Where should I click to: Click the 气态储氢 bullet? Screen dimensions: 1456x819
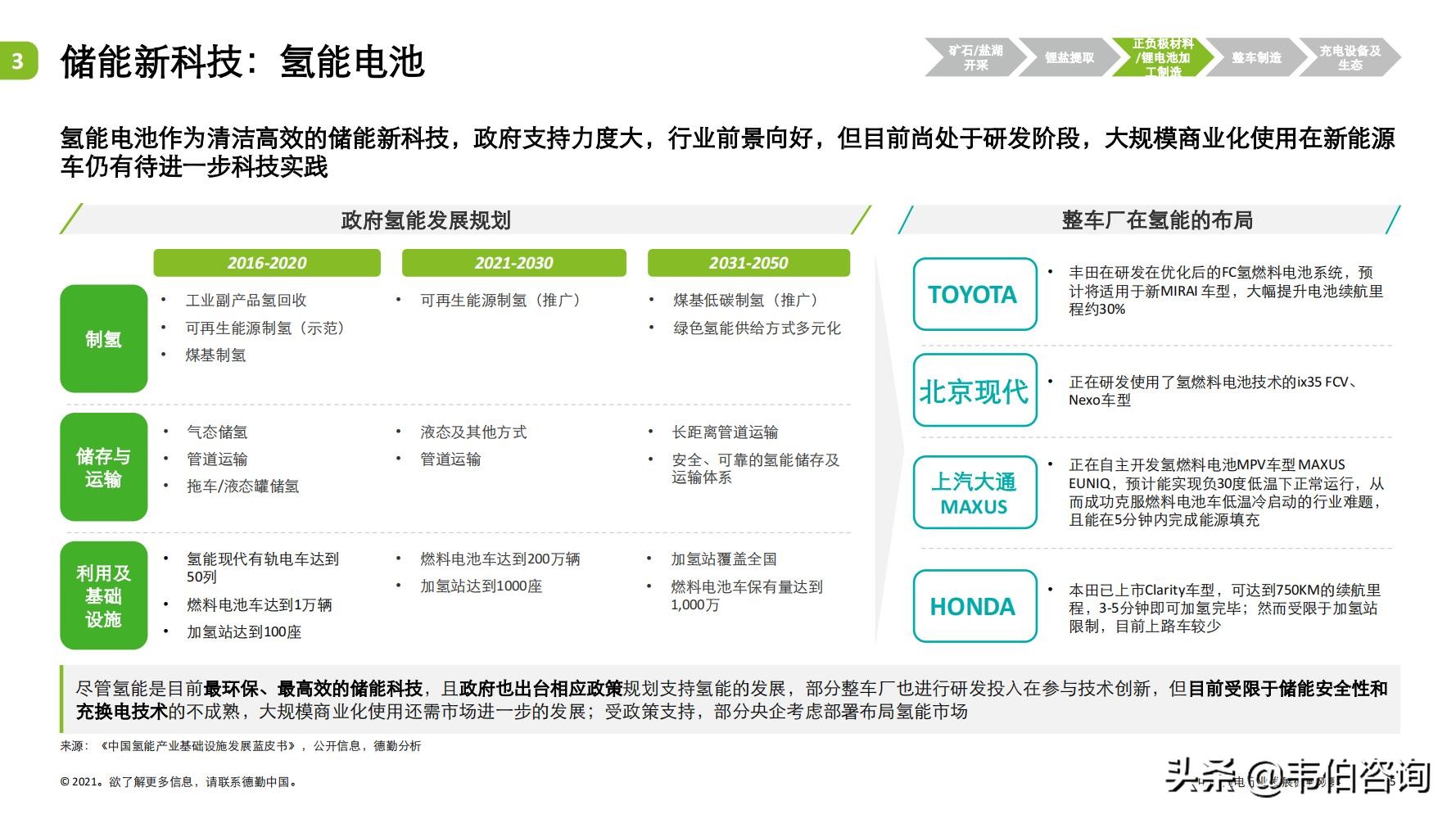point(217,432)
